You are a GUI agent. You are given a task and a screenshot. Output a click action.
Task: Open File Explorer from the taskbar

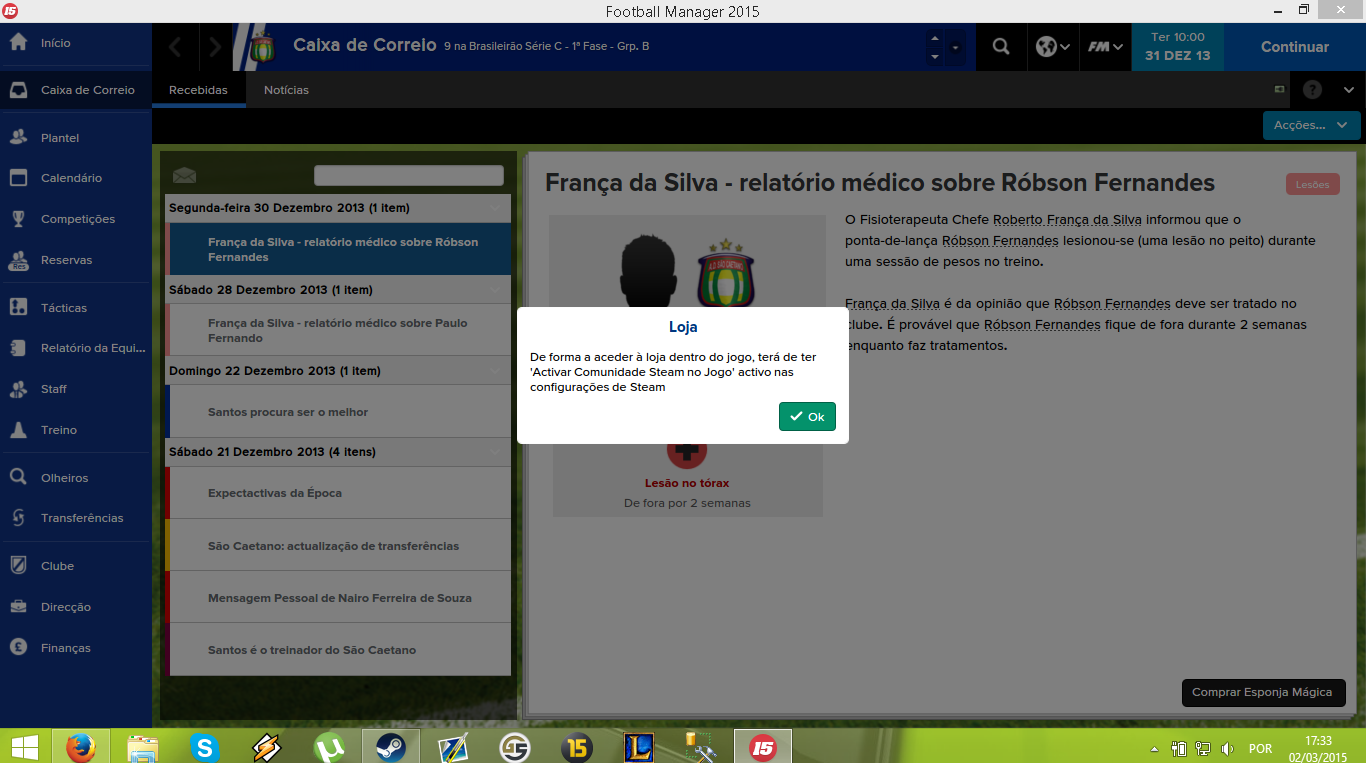click(x=143, y=747)
